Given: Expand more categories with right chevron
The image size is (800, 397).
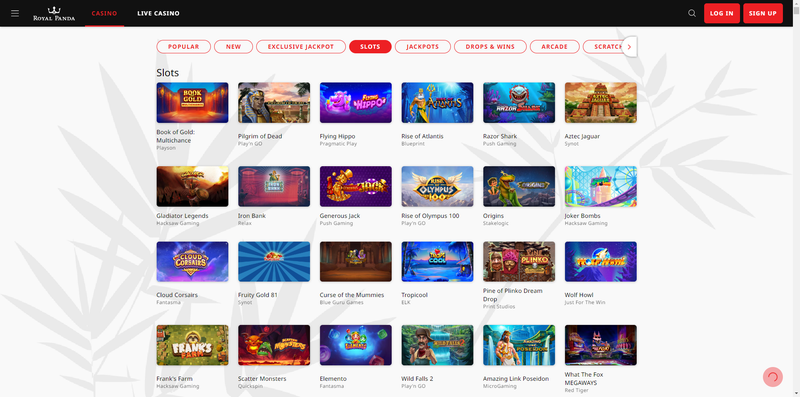Looking at the screenshot, I should 629,47.
